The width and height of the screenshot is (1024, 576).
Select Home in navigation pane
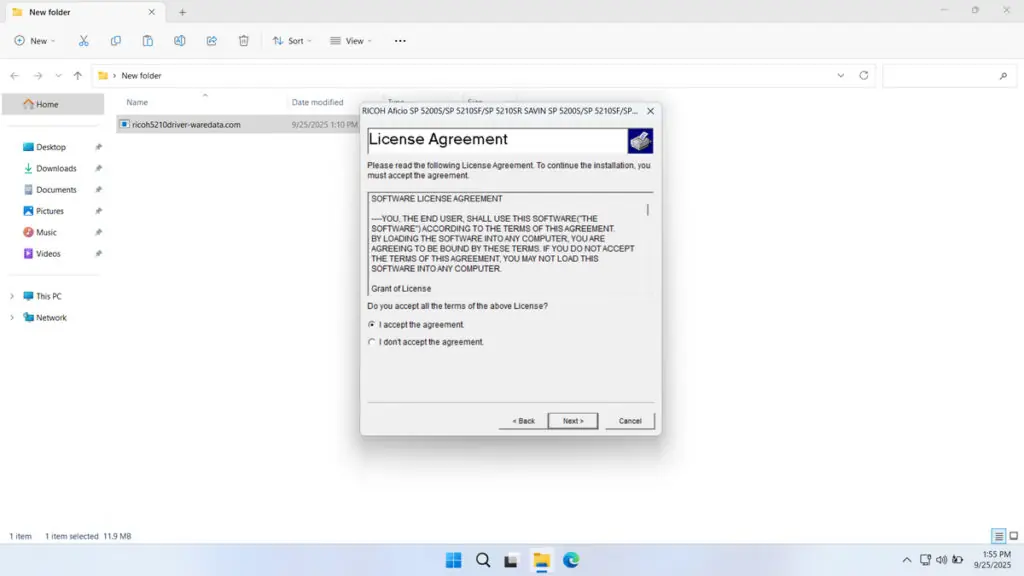53,104
